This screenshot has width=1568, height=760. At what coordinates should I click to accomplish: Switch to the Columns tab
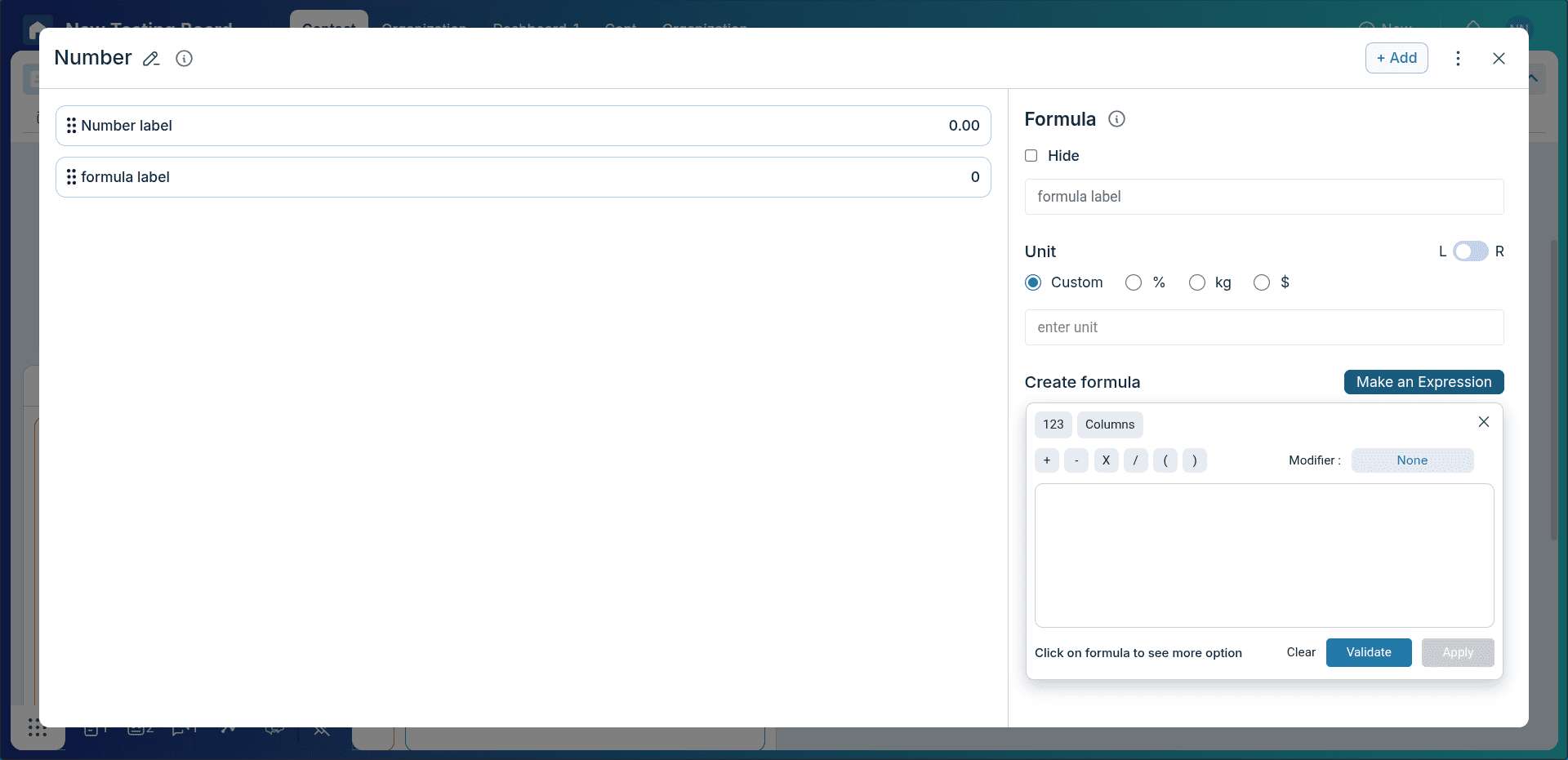pos(1109,424)
